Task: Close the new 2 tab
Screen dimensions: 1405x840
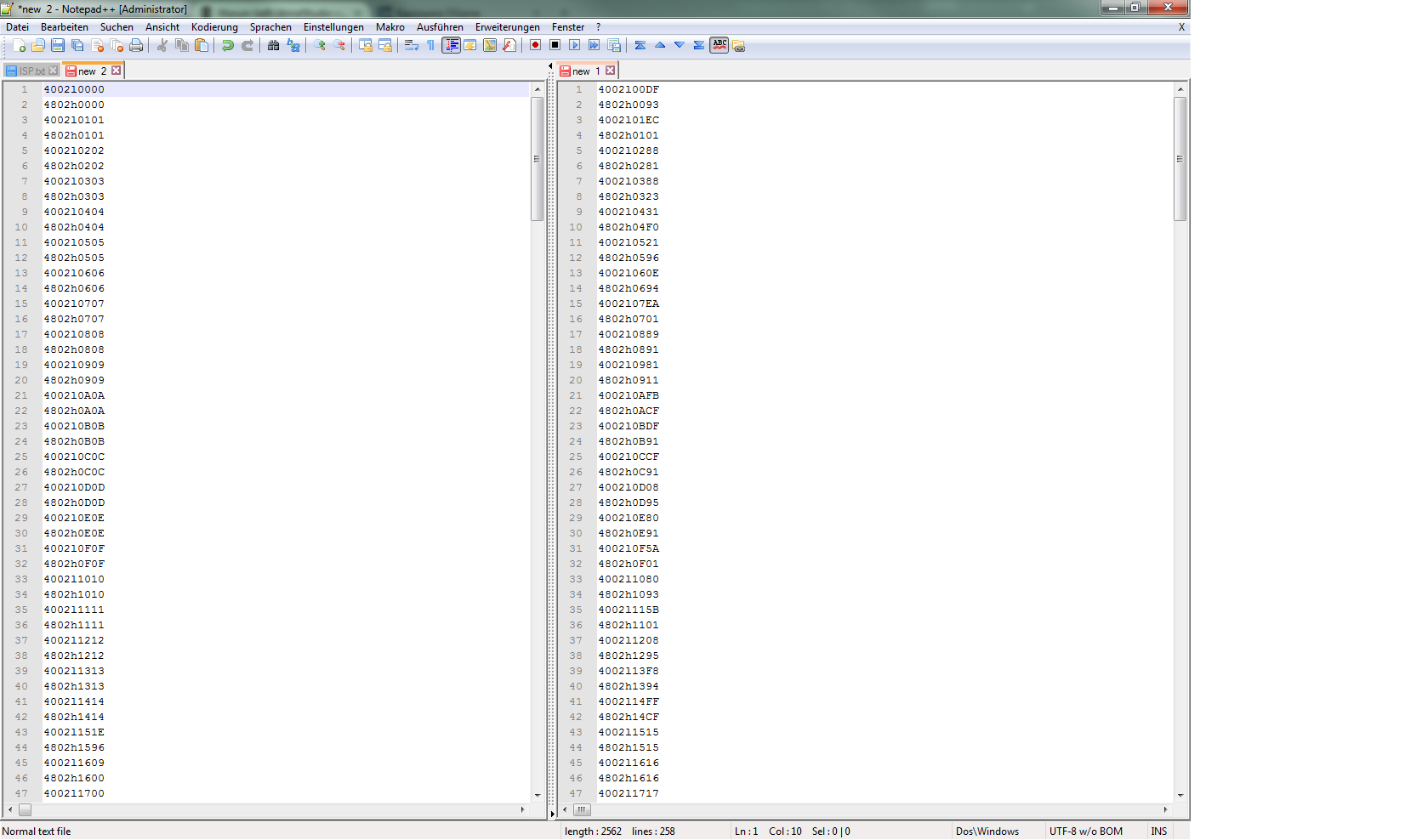Action: pos(117,71)
